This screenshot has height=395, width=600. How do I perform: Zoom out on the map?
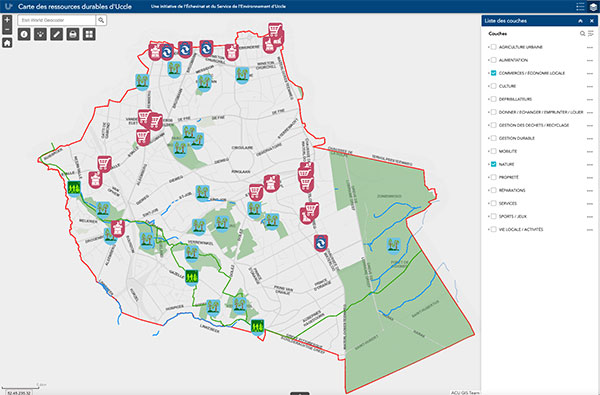click(x=7, y=29)
